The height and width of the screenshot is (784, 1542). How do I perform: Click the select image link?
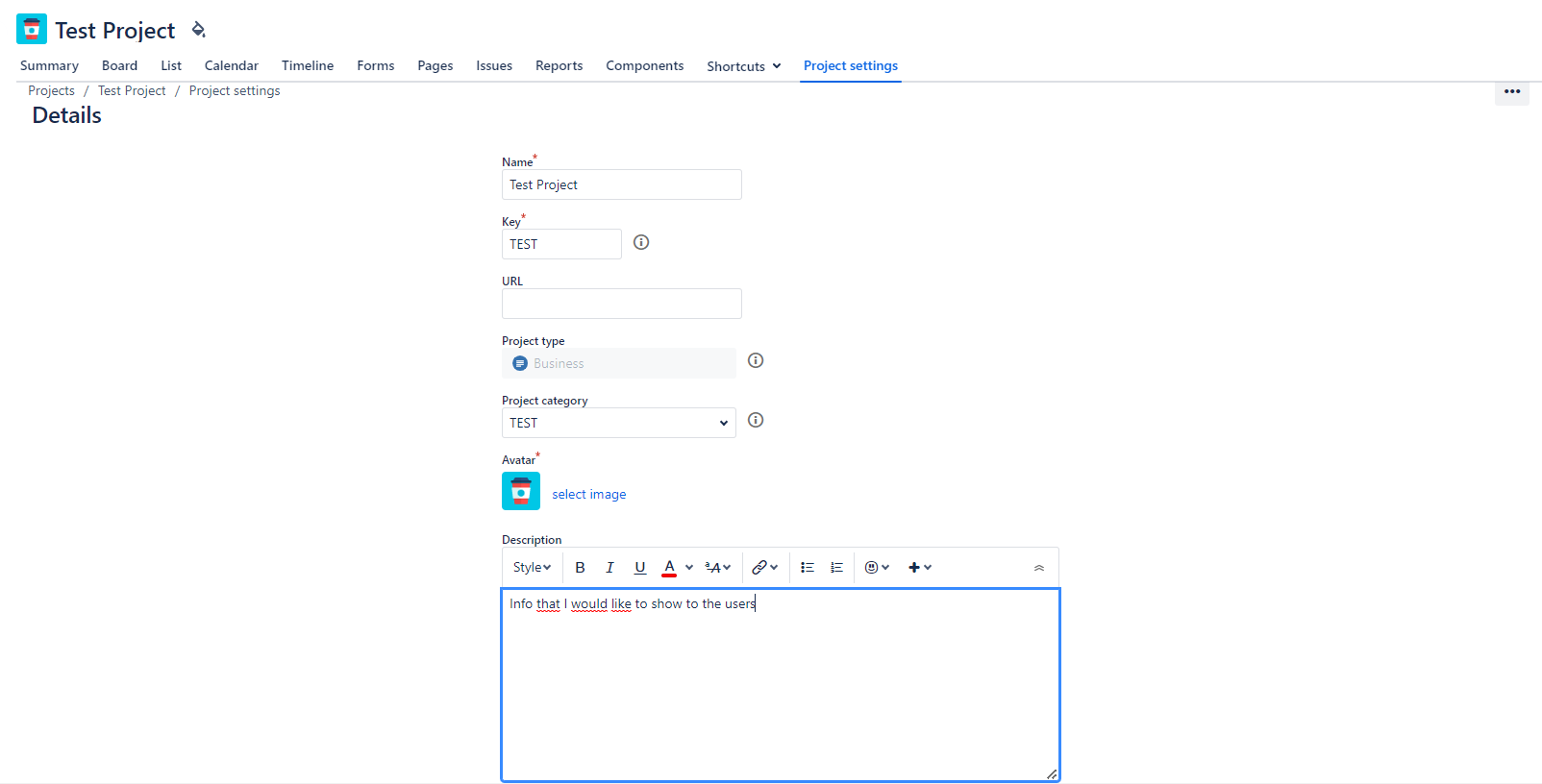point(589,494)
